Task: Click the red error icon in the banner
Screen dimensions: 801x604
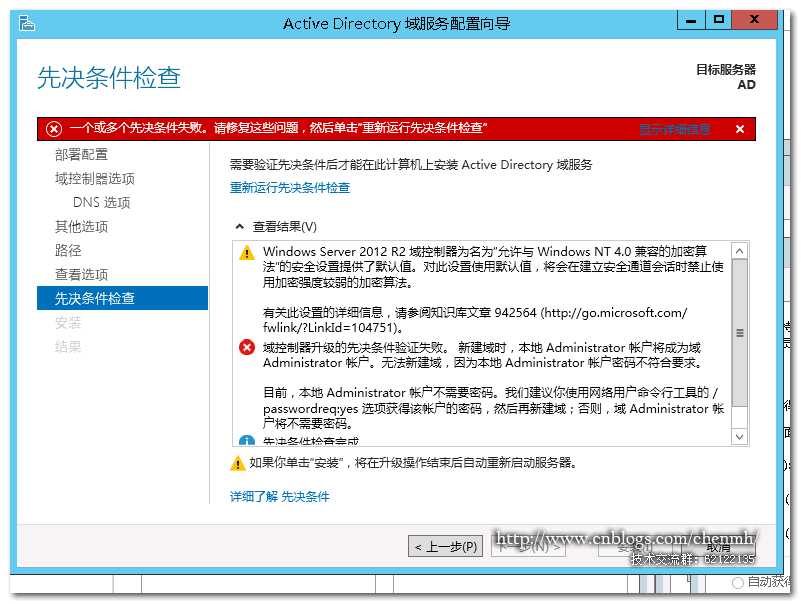Action: tap(54, 129)
